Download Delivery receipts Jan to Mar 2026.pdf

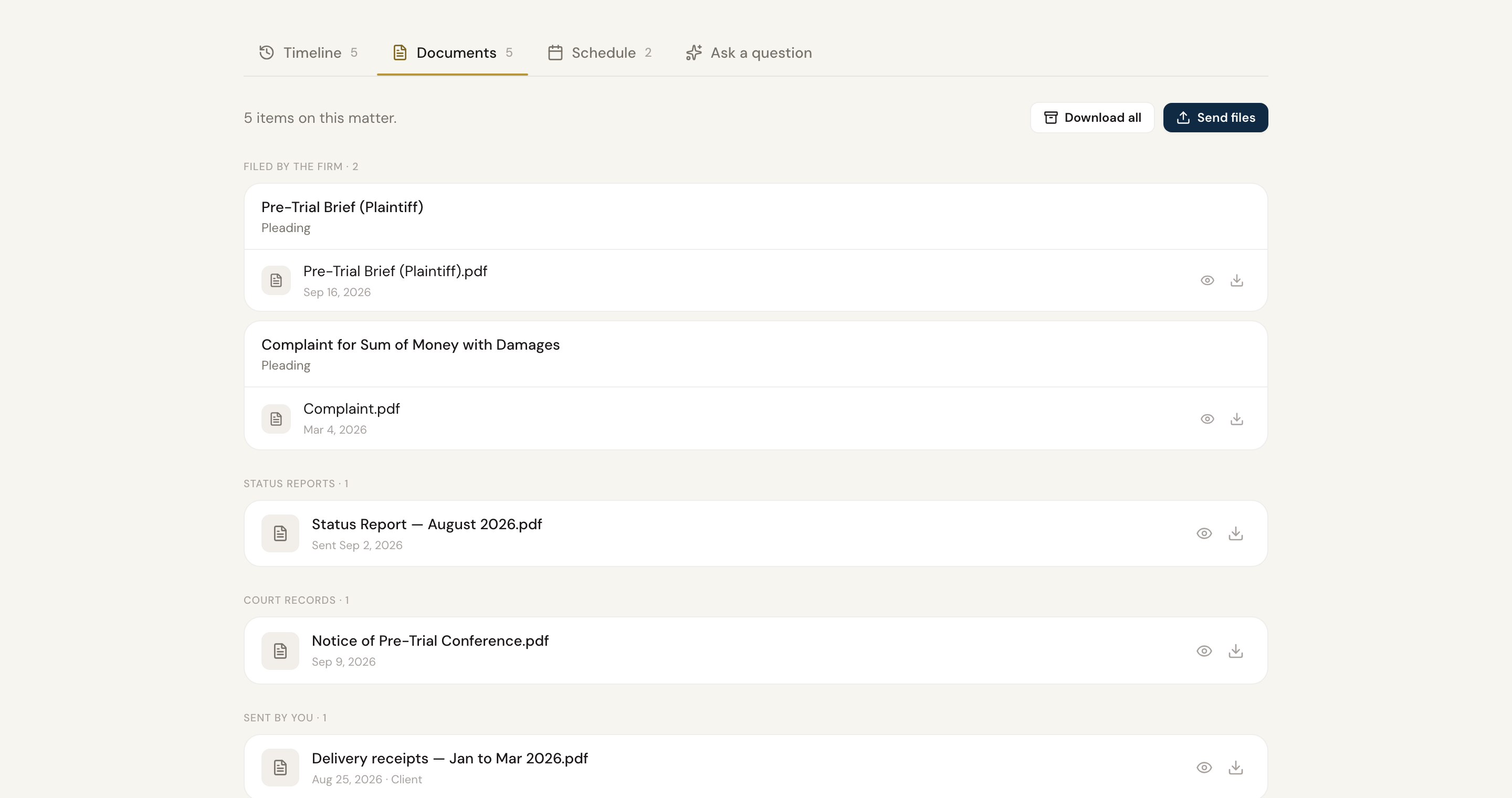[1235, 768]
